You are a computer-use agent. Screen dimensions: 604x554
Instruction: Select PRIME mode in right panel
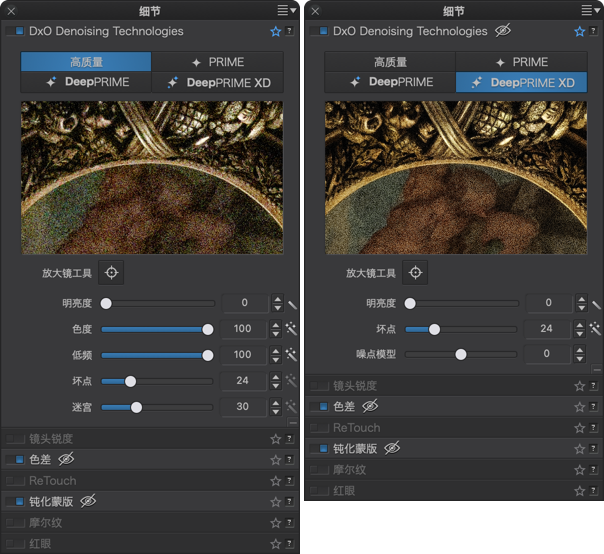522,62
